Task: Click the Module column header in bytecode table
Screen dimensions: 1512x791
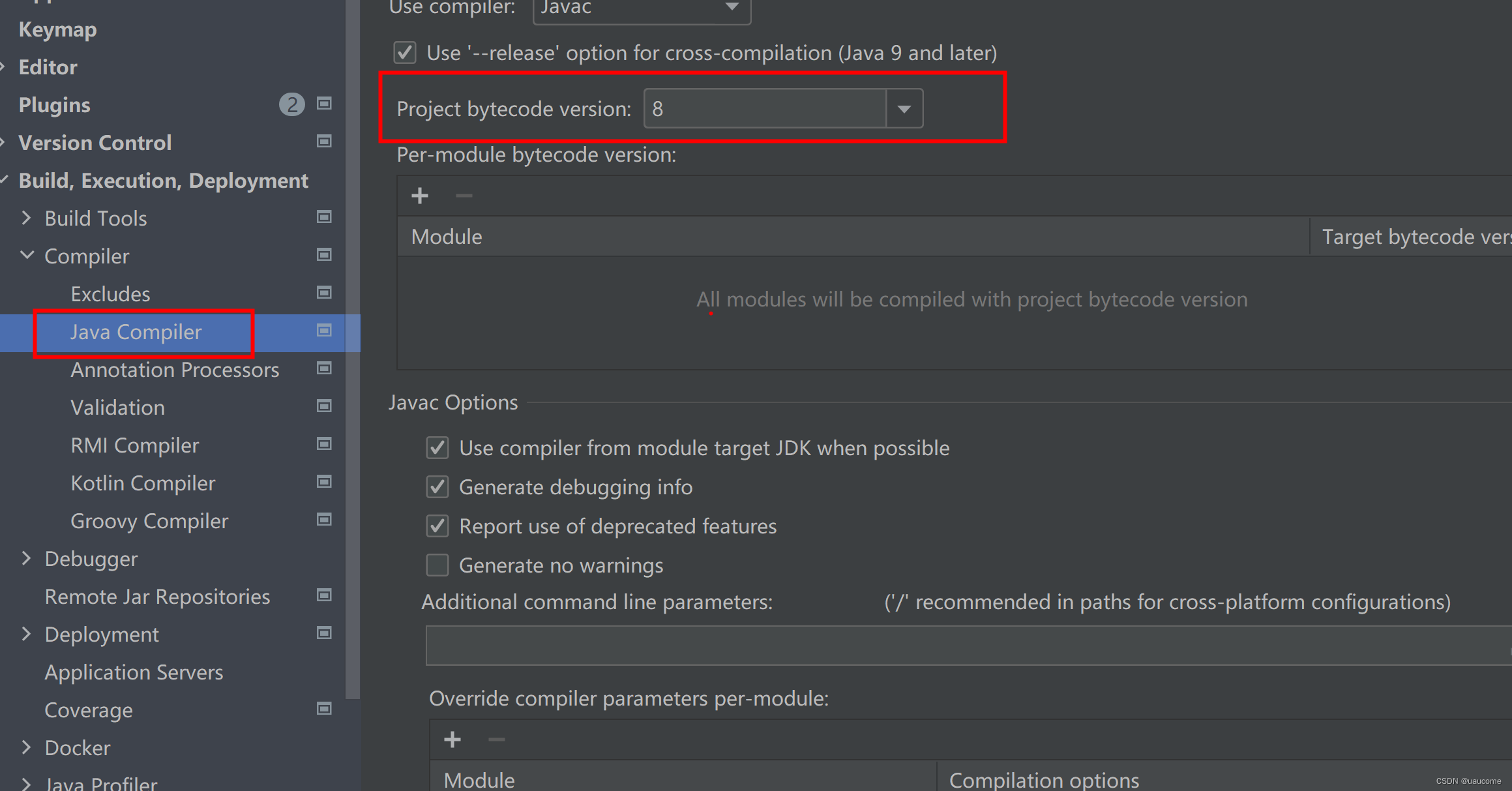Action: click(853, 237)
